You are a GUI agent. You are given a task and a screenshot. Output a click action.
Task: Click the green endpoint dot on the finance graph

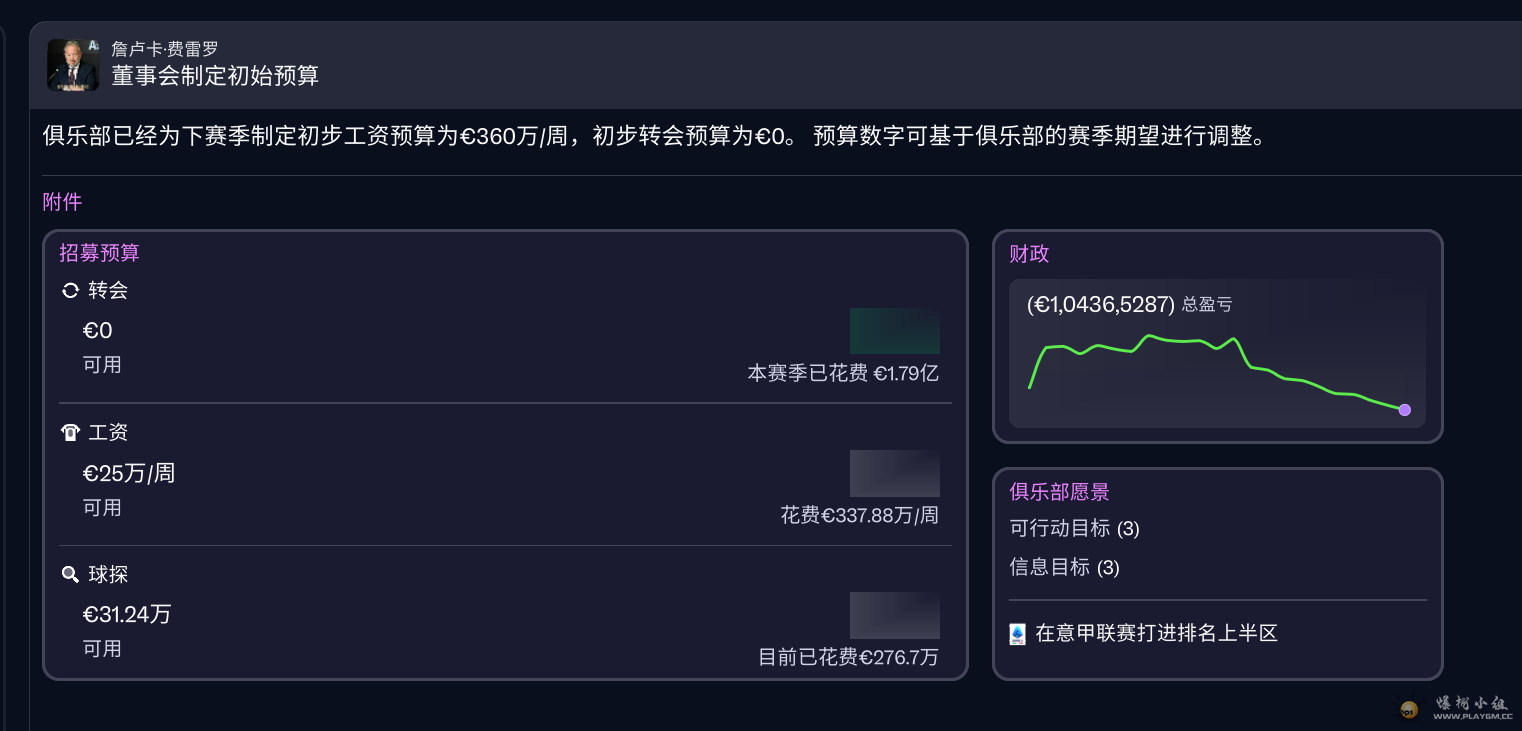tap(1404, 410)
